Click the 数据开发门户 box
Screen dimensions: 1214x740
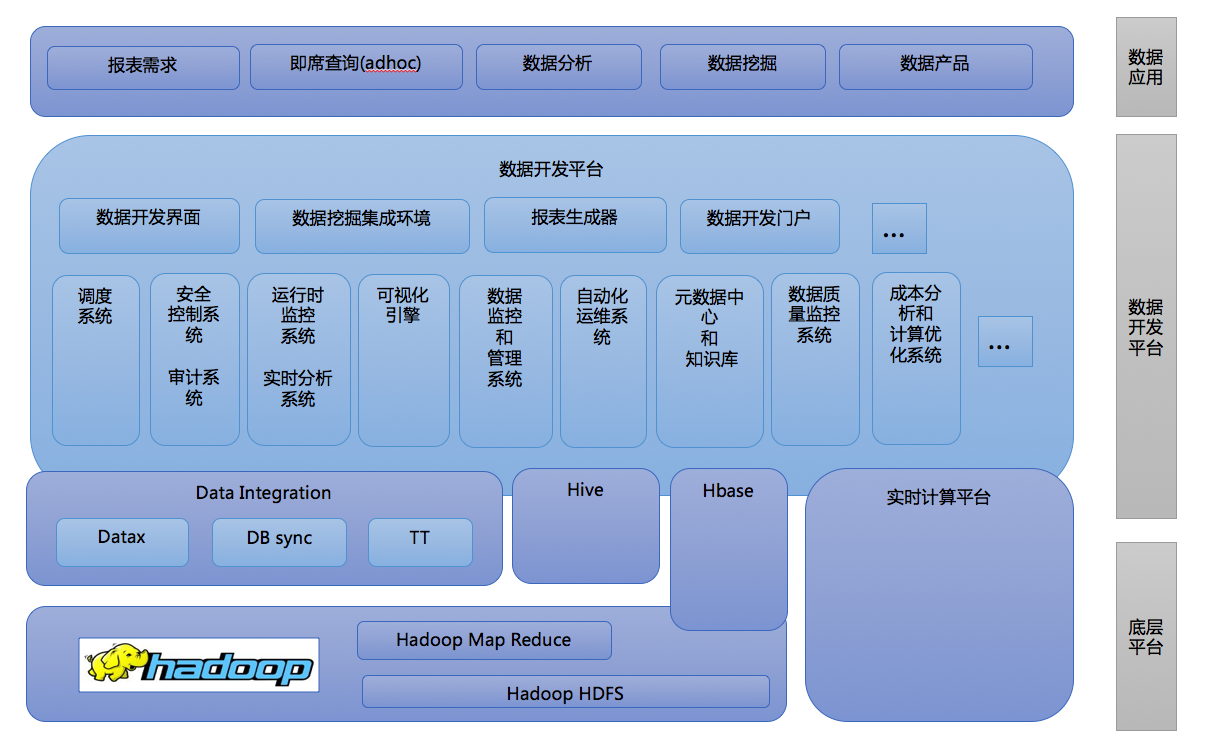pyautogui.click(x=759, y=226)
